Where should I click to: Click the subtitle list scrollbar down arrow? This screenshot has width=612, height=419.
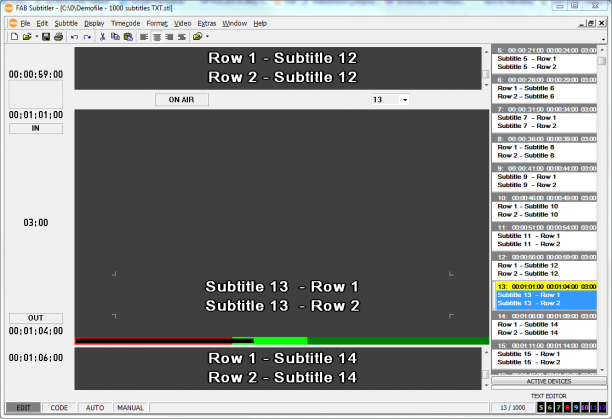tap(602, 370)
